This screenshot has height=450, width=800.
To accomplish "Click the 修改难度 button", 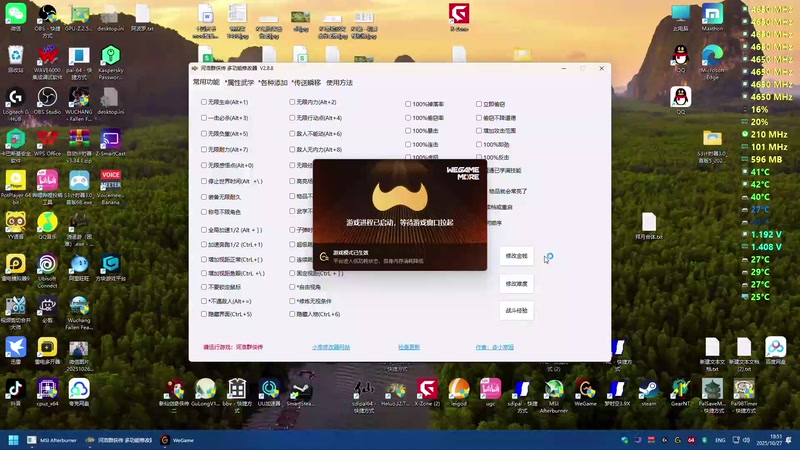I will click(516, 284).
